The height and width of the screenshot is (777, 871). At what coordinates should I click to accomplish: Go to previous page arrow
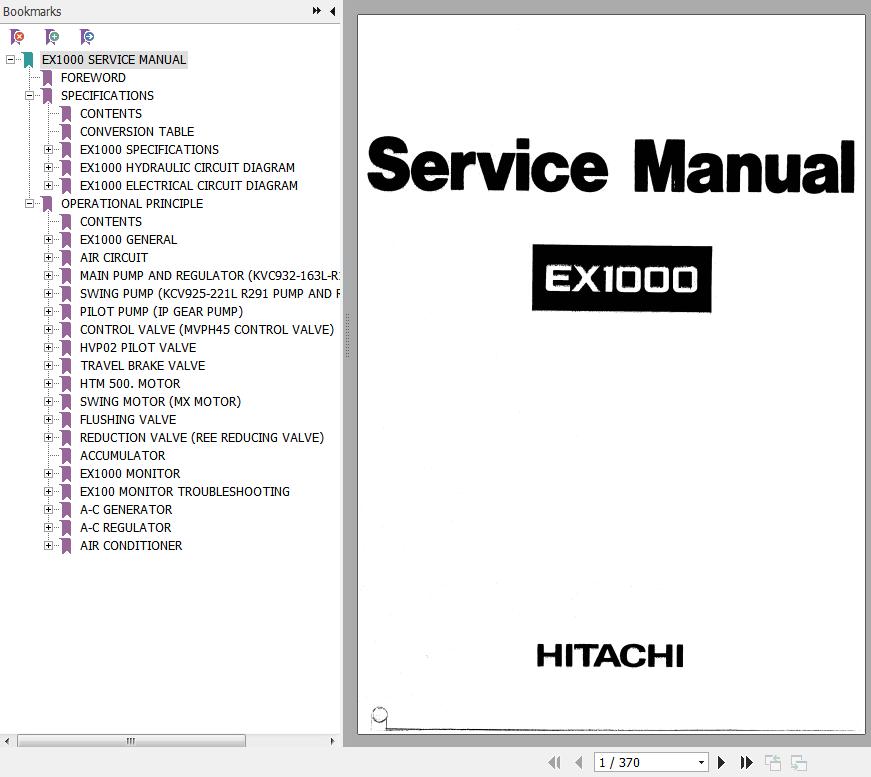pos(579,763)
